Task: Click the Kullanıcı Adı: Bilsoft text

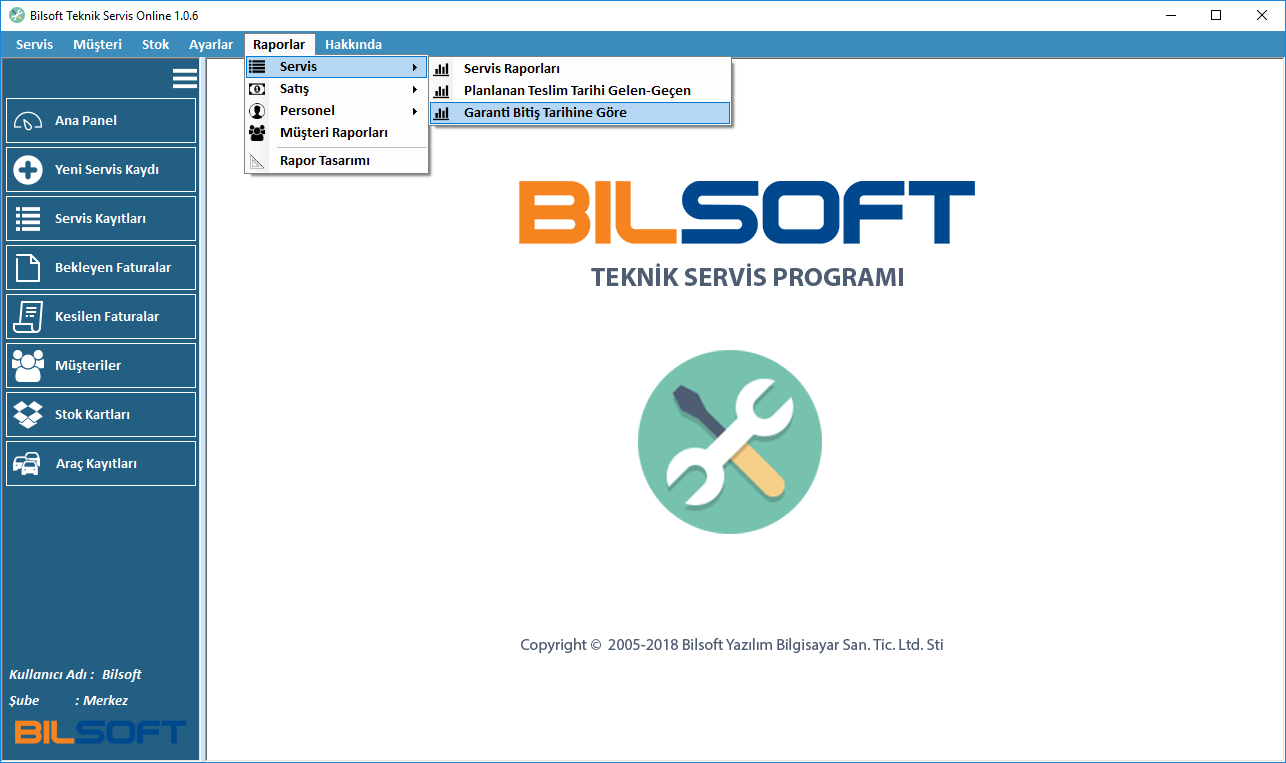Action: click(x=75, y=675)
